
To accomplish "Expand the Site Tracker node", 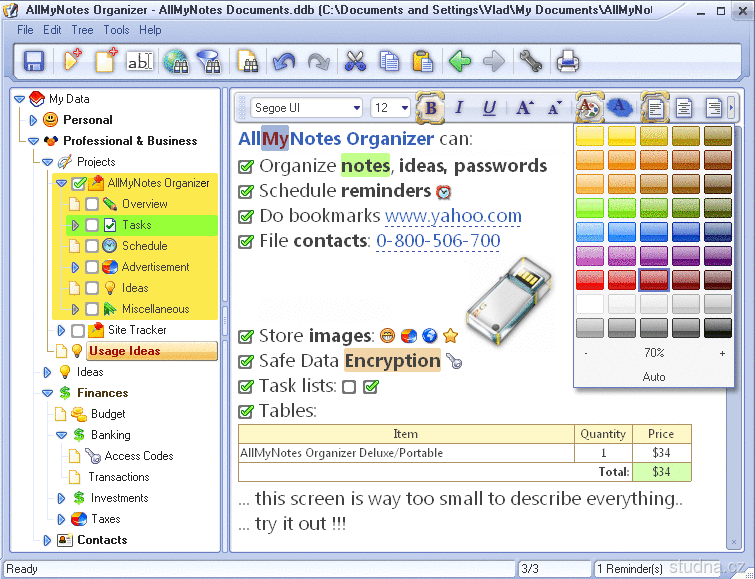I will tap(61, 330).
